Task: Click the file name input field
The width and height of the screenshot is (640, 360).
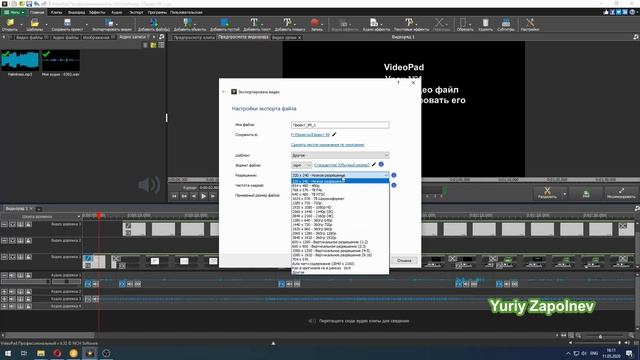Action: point(340,125)
